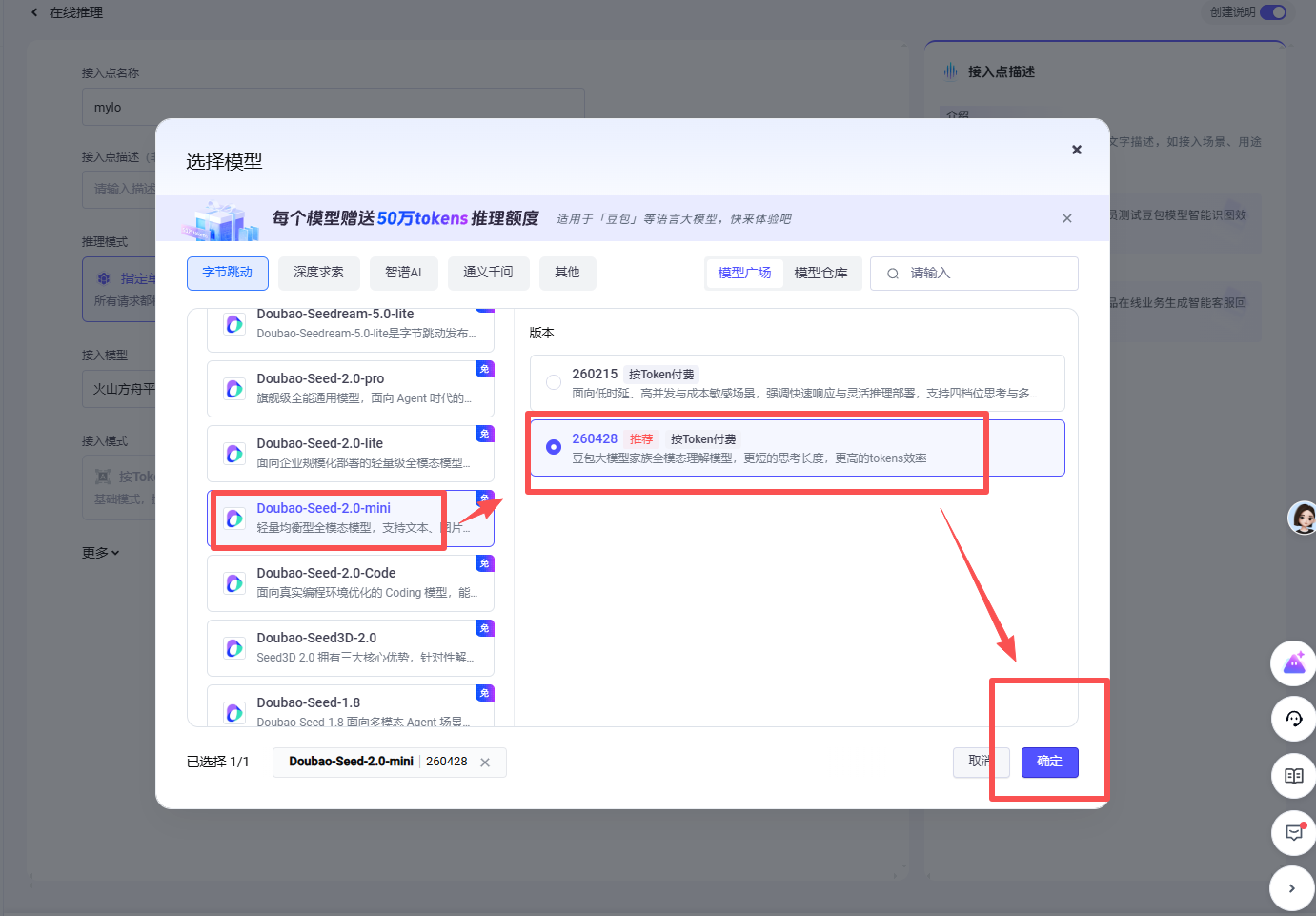Close the 选择模型 dialog
1316x916 pixels.
pyautogui.click(x=1077, y=150)
